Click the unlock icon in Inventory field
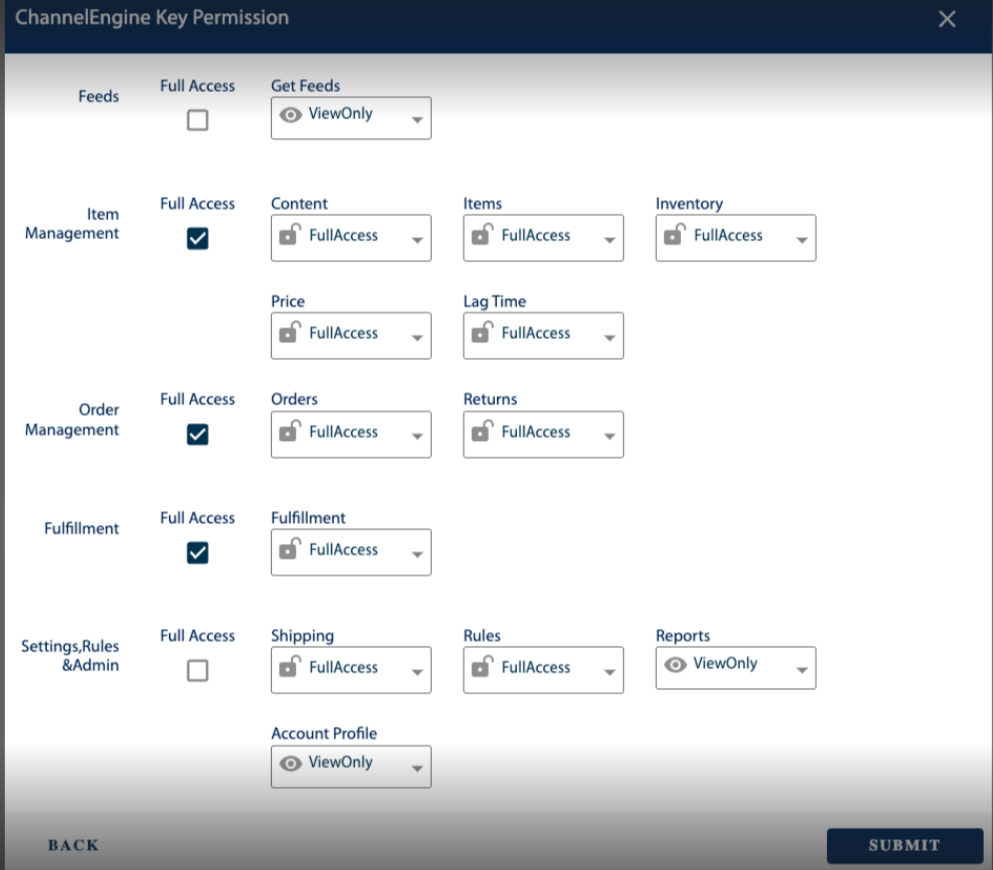Viewport: 993px width, 870px height. coord(674,235)
